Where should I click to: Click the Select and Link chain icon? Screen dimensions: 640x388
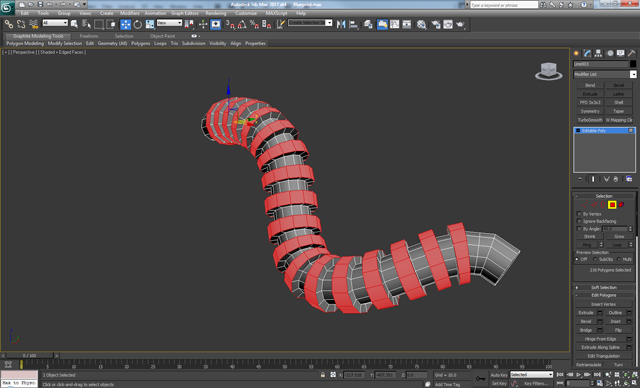pos(8,24)
